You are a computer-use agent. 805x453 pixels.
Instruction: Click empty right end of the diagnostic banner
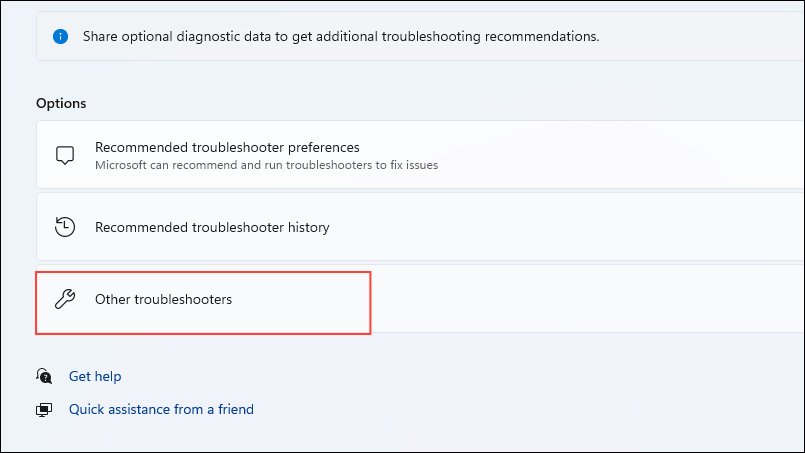(x=720, y=37)
